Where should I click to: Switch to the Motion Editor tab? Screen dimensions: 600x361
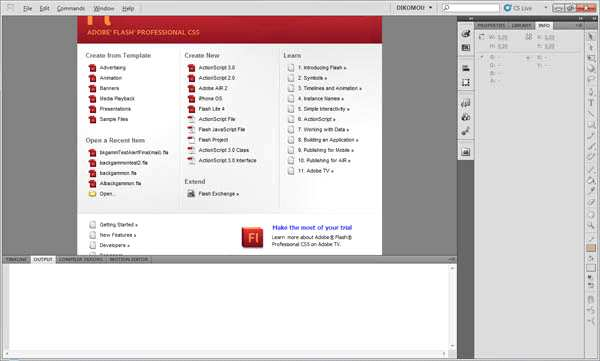point(129,260)
